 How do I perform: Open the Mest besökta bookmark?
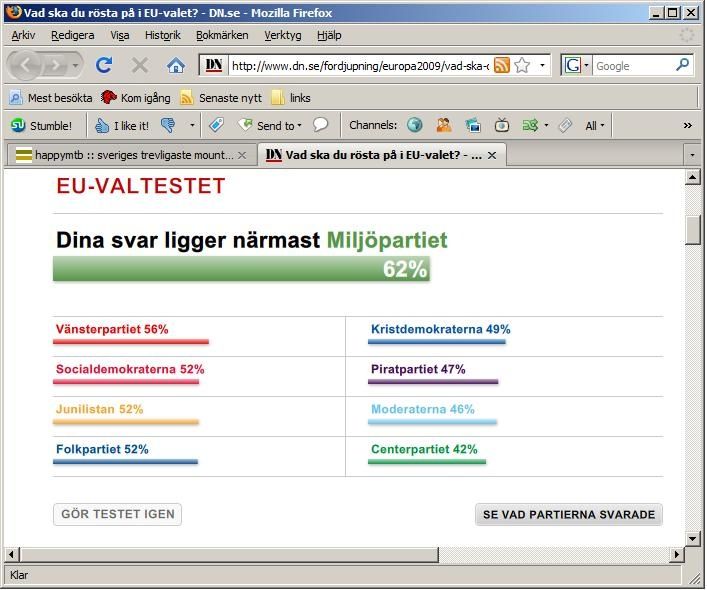coord(51,98)
